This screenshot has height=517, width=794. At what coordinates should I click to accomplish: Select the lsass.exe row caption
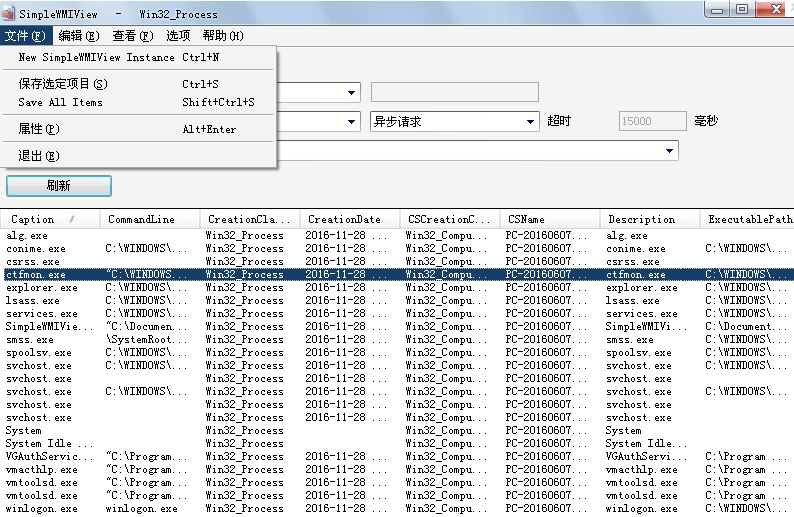32,301
